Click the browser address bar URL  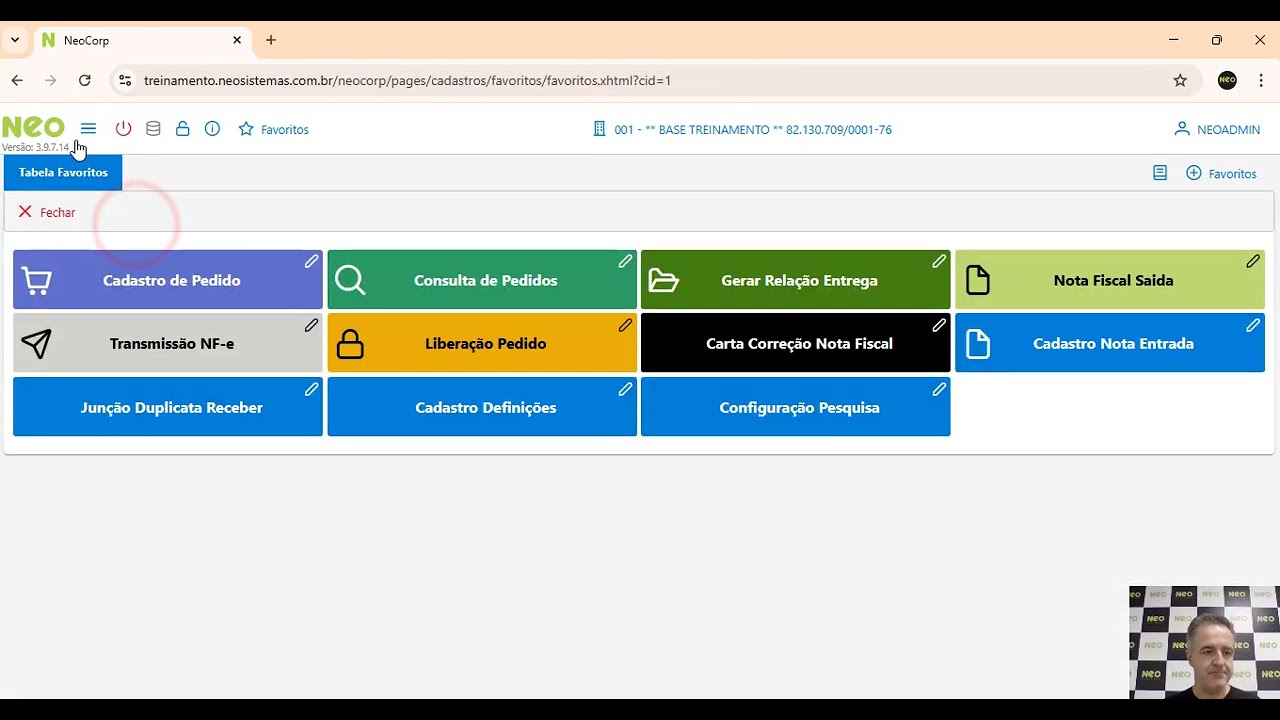click(x=407, y=80)
